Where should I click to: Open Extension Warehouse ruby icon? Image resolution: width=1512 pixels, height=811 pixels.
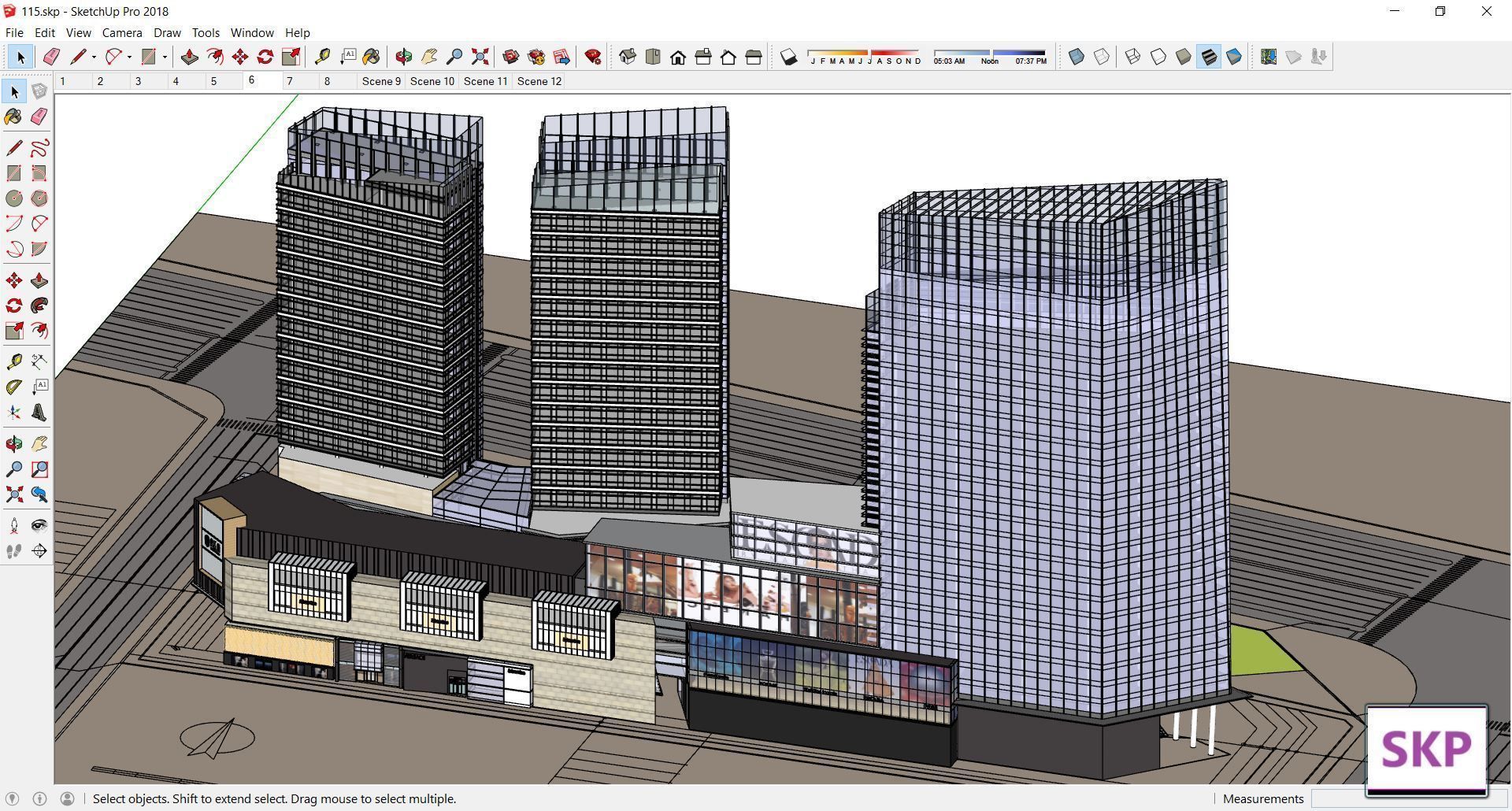pos(593,57)
